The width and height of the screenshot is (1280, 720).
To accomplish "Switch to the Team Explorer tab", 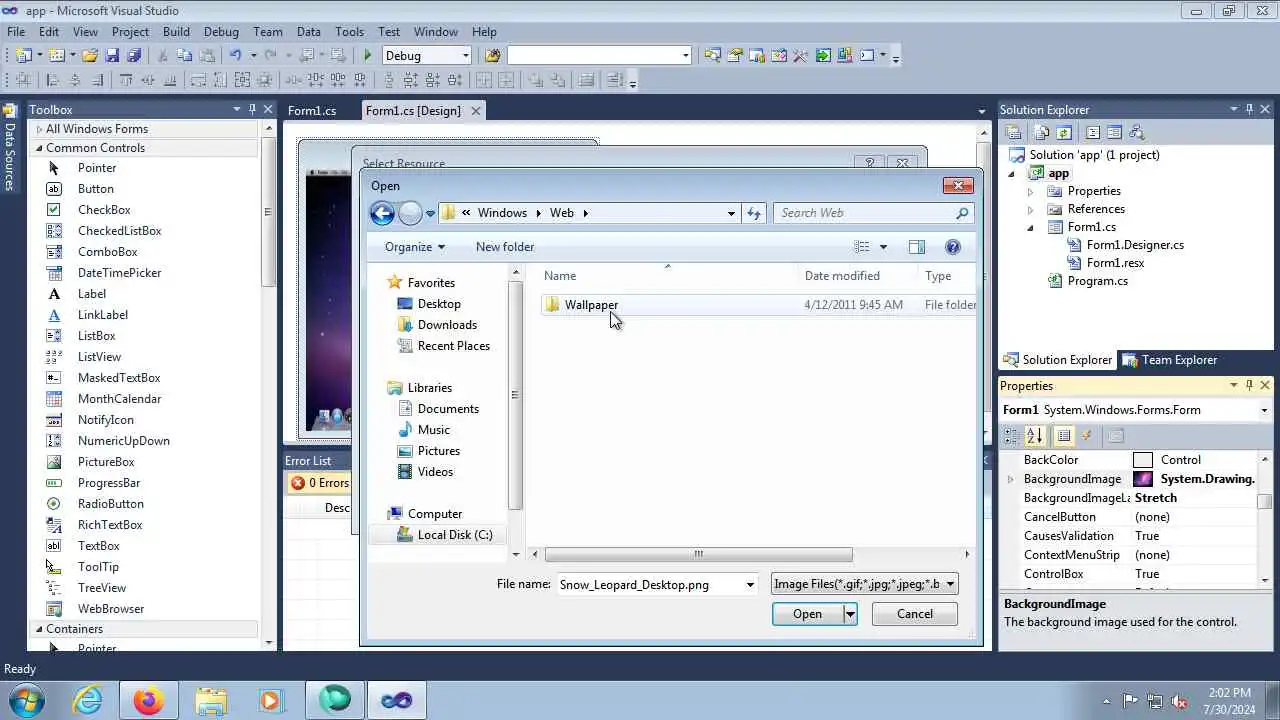I will (1169, 360).
